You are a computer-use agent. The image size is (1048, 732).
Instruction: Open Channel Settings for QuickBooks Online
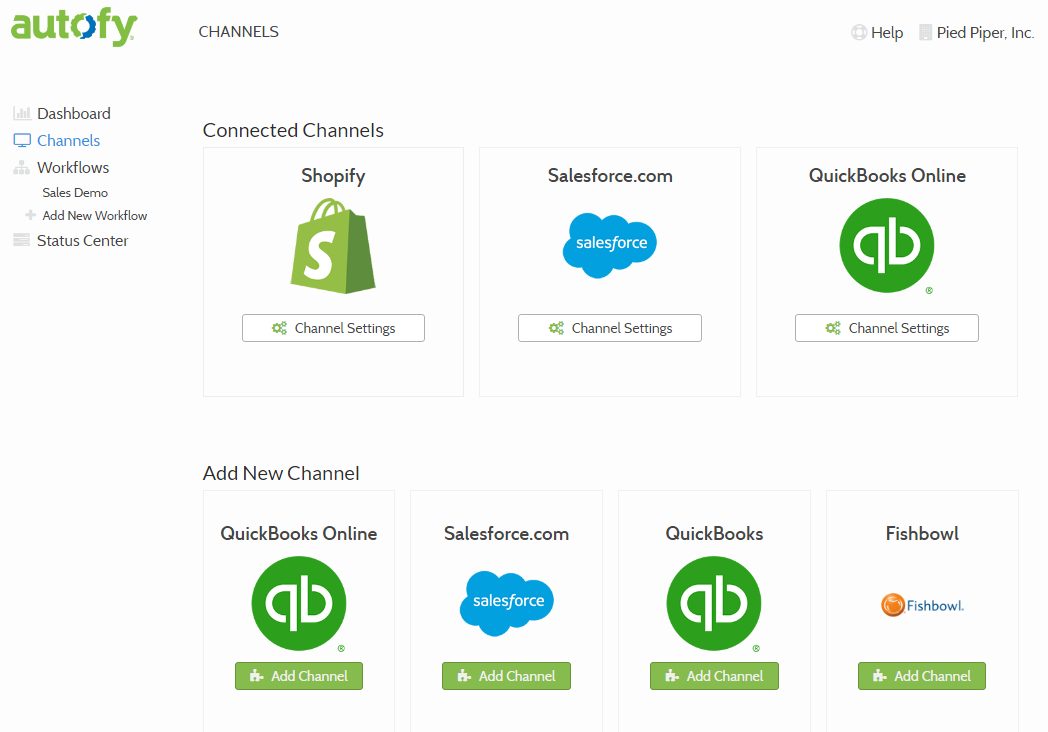coord(886,328)
